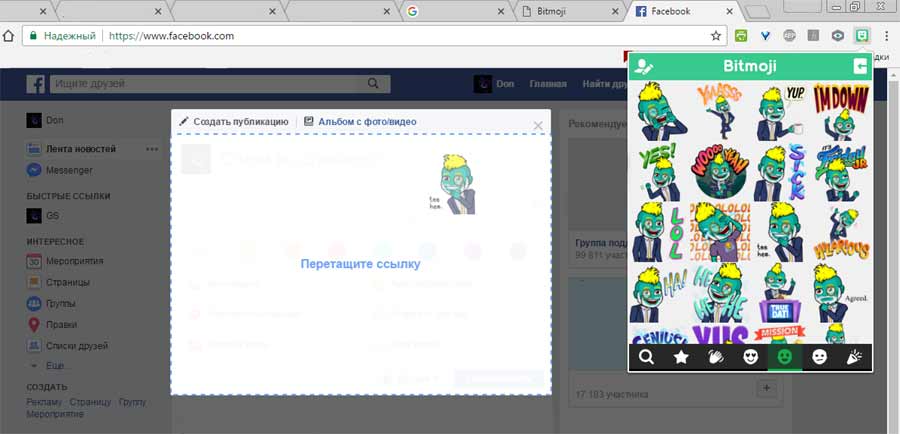The height and width of the screenshot is (434, 900).
Task: Click plus button on suggested group
Action: point(767,389)
